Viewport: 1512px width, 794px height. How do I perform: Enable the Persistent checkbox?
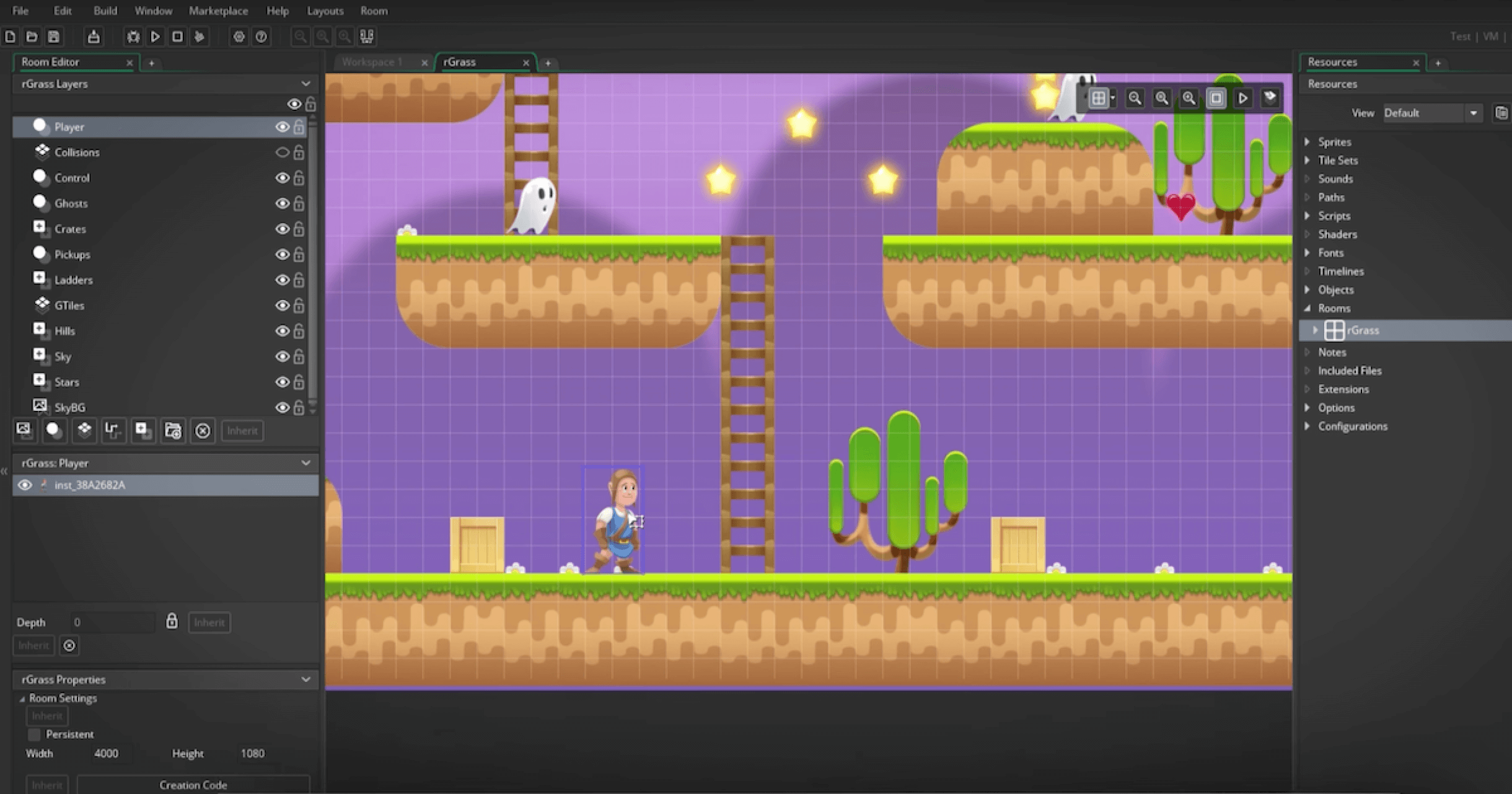(35, 734)
